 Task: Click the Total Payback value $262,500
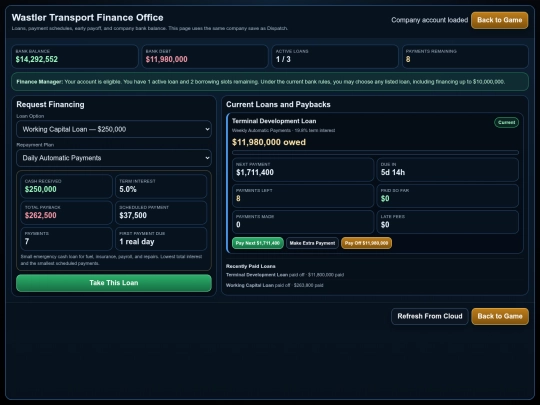[x=40, y=215]
